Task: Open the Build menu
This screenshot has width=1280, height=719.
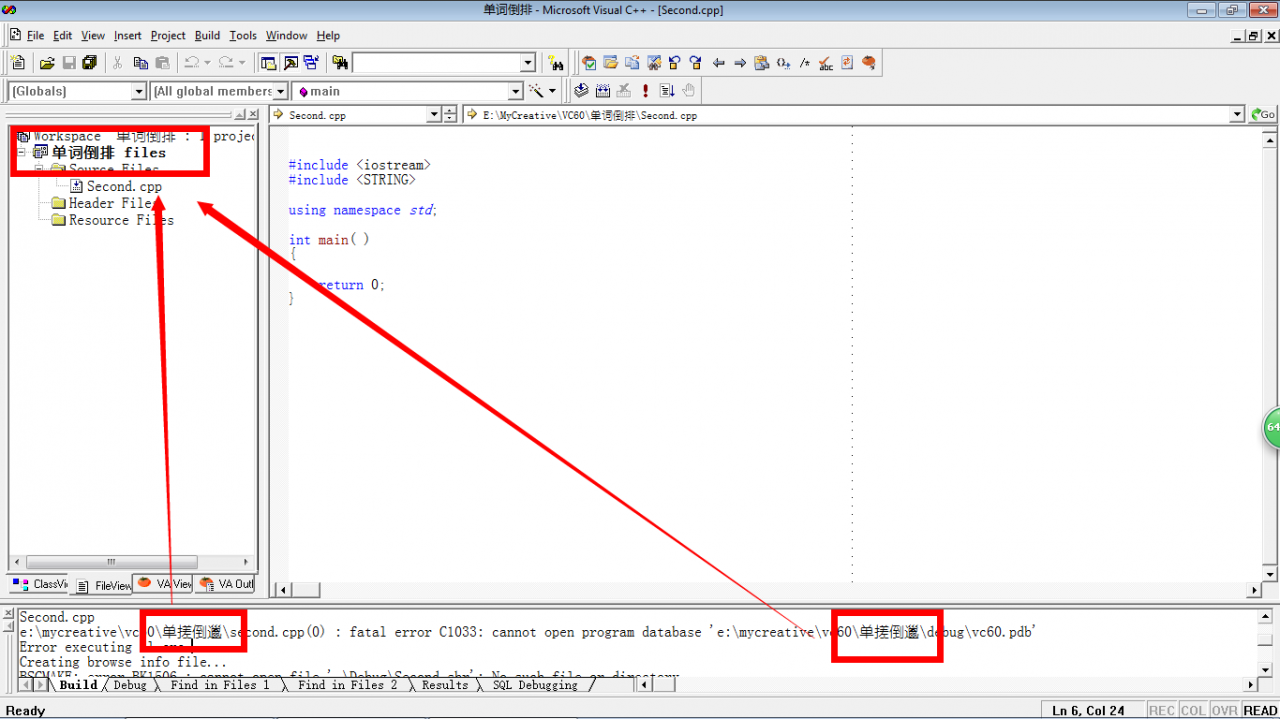Action: [x=207, y=35]
